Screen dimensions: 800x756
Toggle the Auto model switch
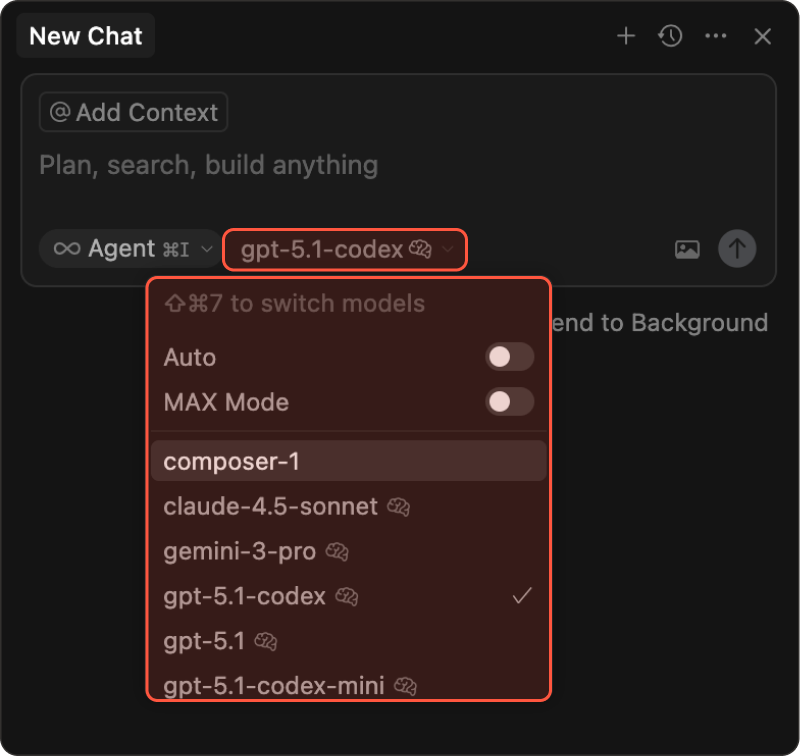tap(509, 357)
